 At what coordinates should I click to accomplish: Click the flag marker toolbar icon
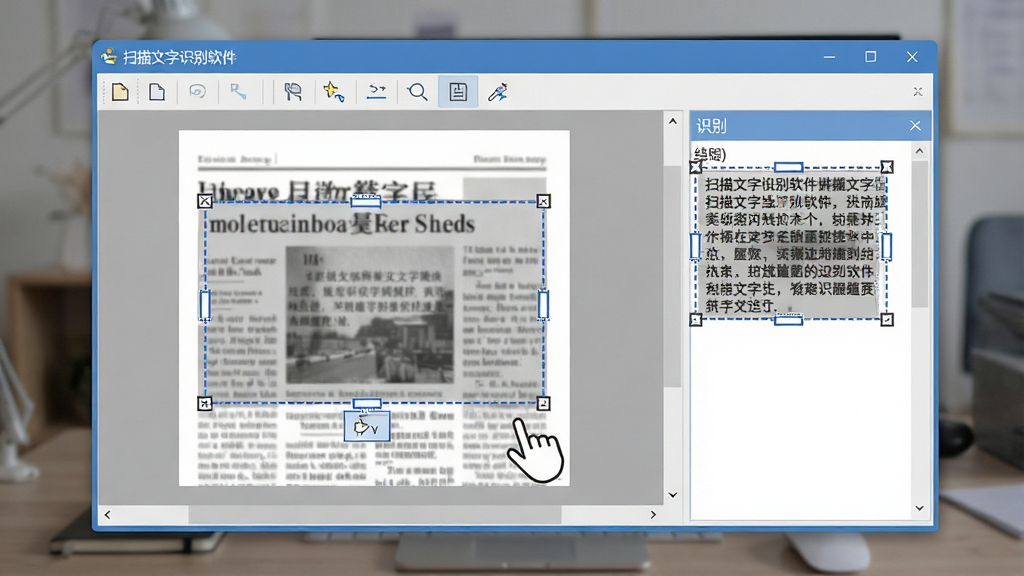point(293,92)
